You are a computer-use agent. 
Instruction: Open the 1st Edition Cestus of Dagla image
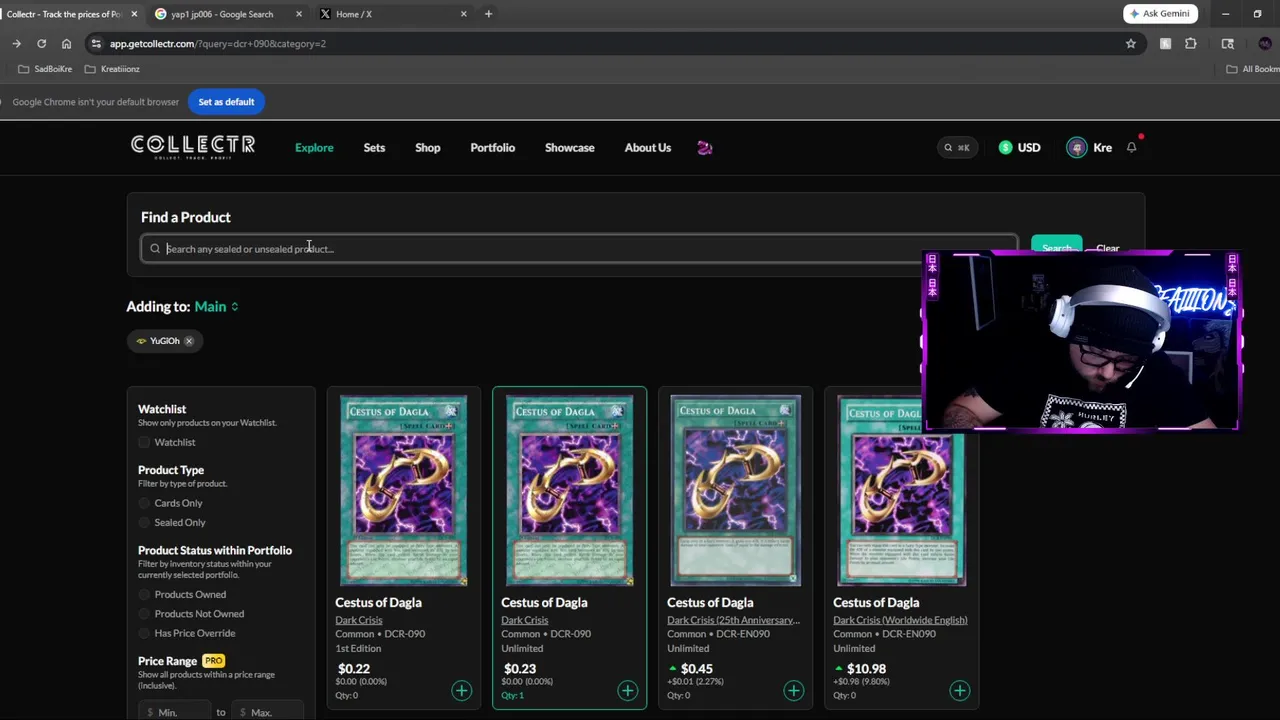[x=404, y=490]
